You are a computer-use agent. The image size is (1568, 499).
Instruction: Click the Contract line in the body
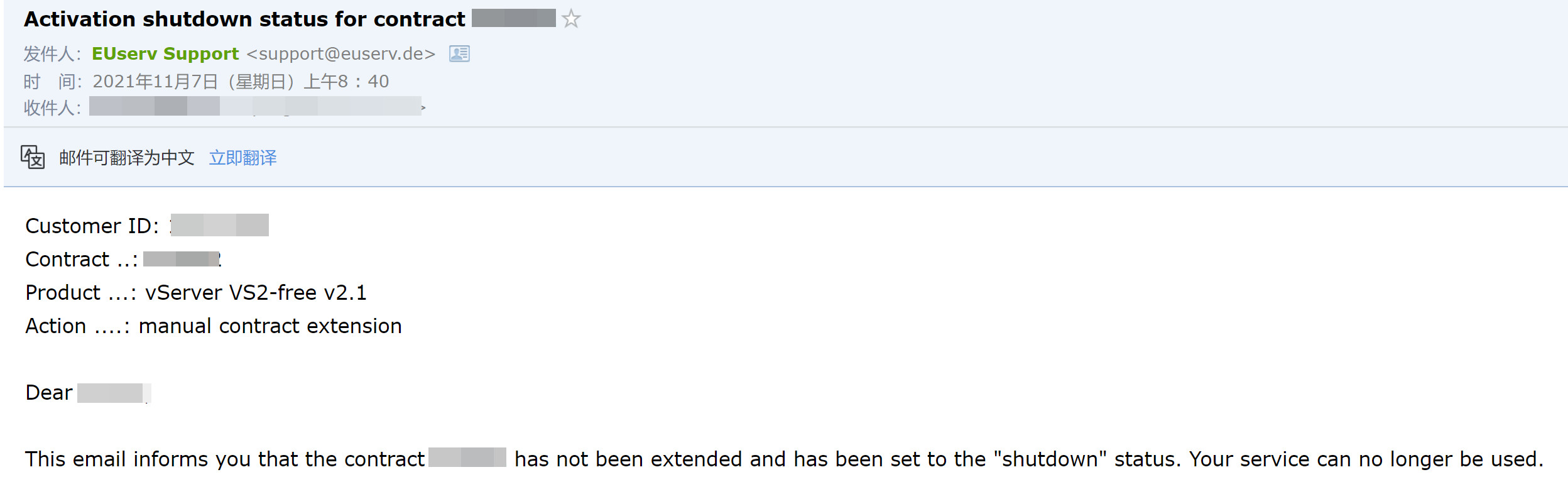coord(81,260)
